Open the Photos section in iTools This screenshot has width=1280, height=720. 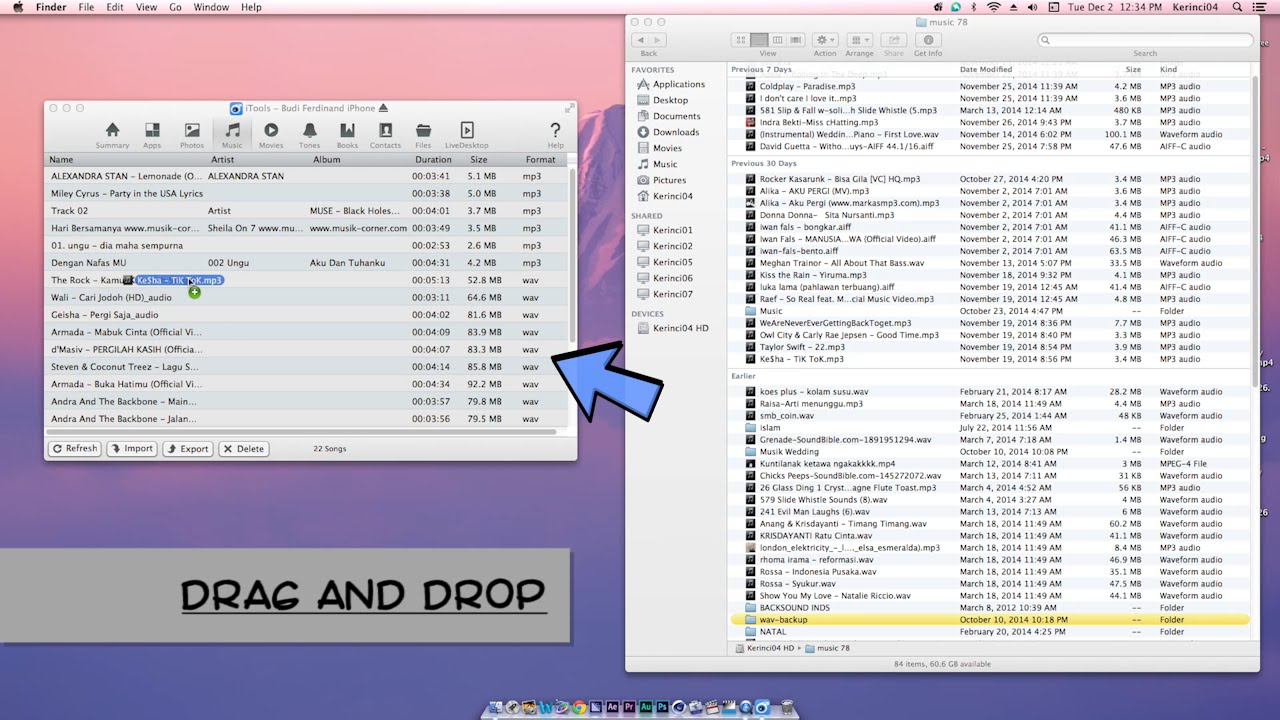tap(192, 135)
